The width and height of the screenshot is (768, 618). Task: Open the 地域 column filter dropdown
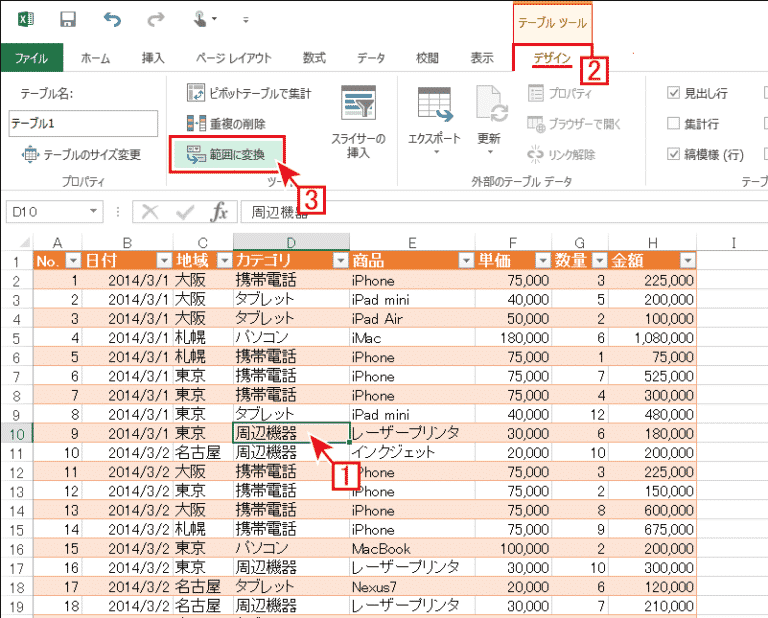click(x=224, y=261)
